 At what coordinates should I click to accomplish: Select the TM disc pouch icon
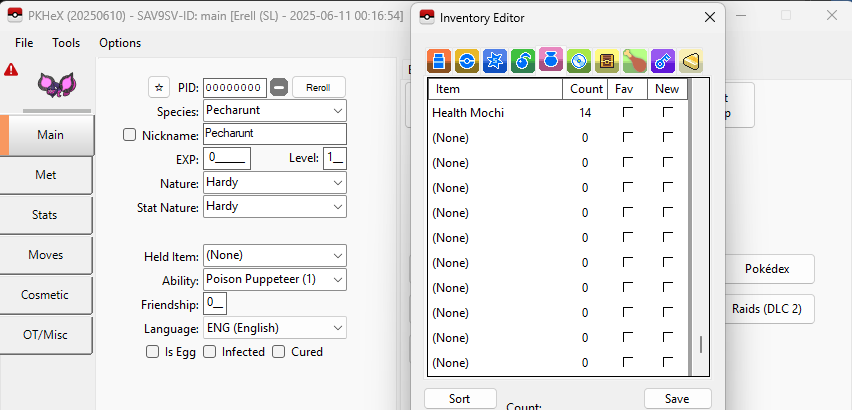pyautogui.click(x=577, y=62)
